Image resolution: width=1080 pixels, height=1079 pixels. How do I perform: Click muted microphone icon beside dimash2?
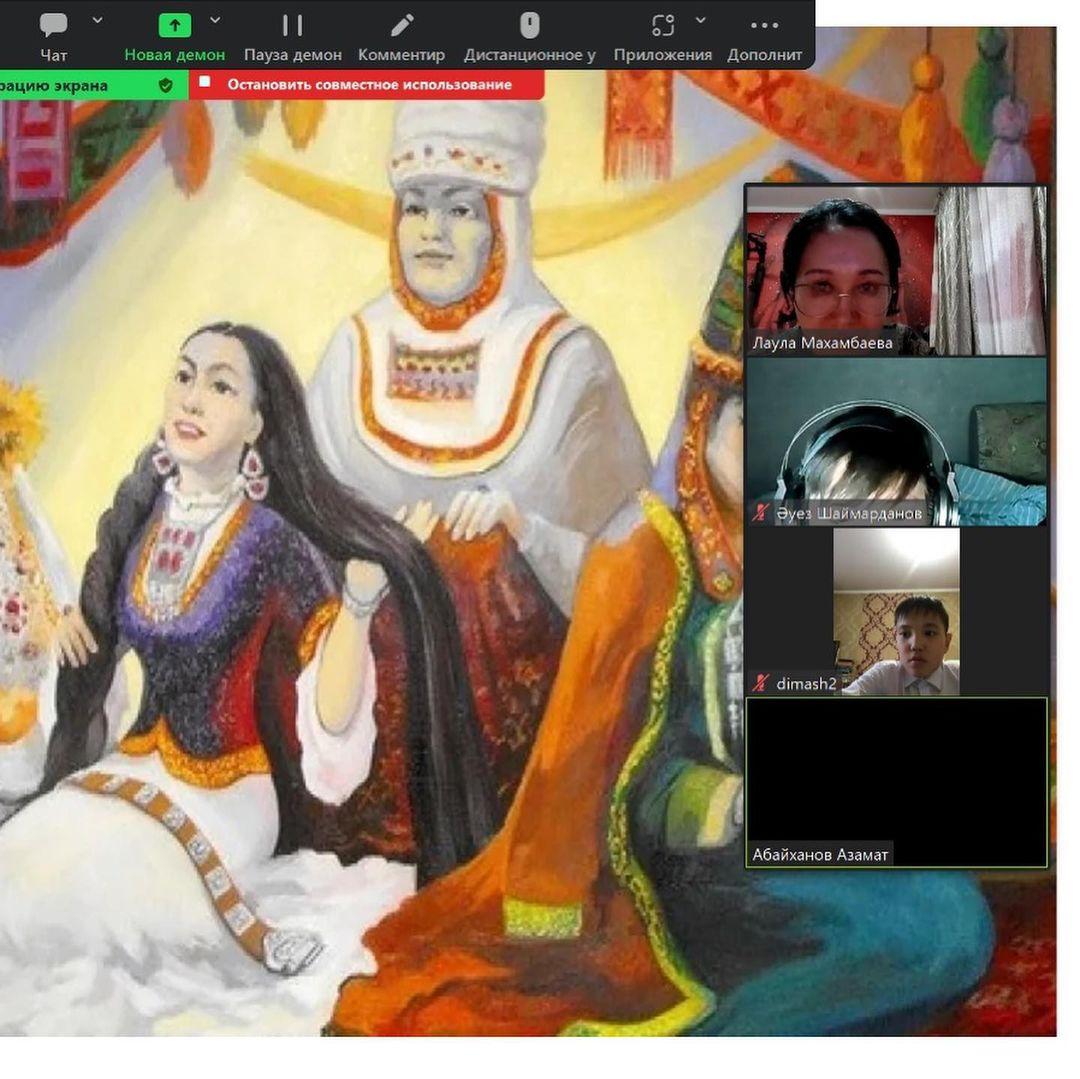[760, 683]
